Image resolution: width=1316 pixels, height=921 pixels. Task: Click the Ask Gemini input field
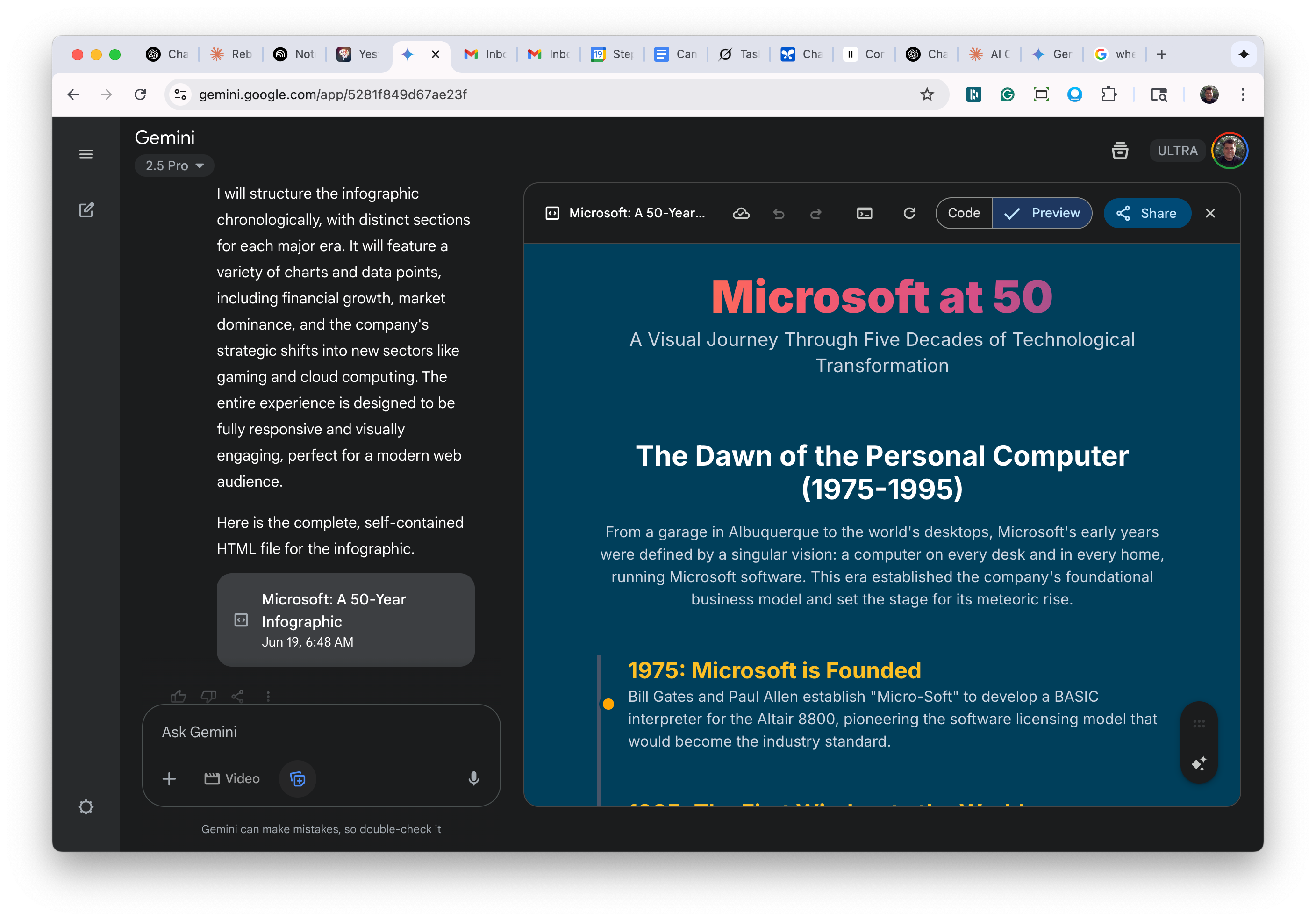[x=321, y=732]
